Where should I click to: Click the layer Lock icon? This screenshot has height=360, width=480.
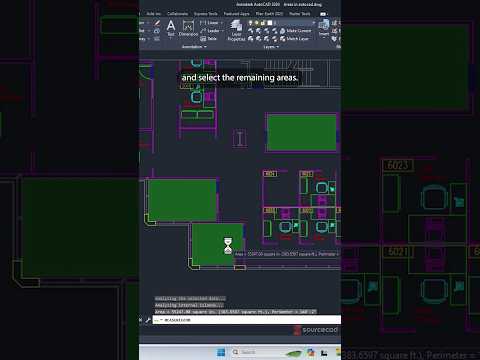click(x=274, y=31)
